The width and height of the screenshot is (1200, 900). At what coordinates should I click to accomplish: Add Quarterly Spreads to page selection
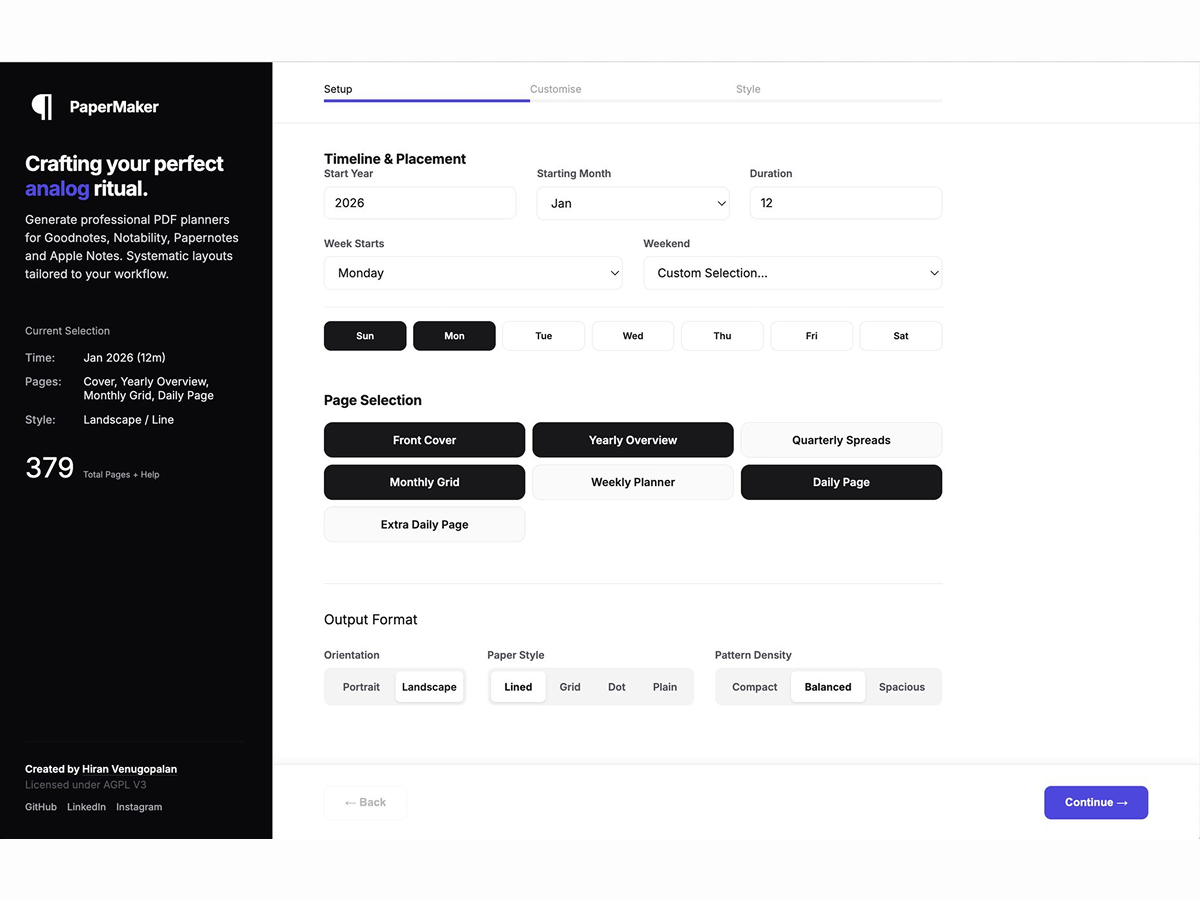point(841,440)
